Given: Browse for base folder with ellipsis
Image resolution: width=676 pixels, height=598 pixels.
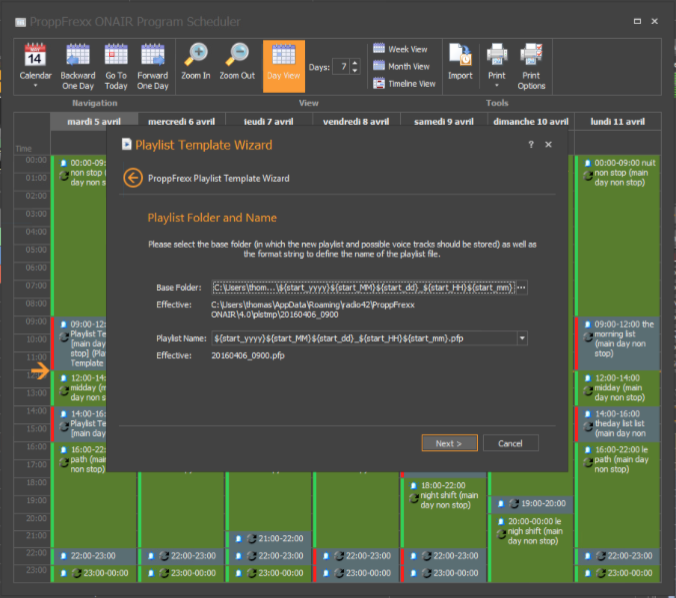Looking at the screenshot, I should 521,288.
